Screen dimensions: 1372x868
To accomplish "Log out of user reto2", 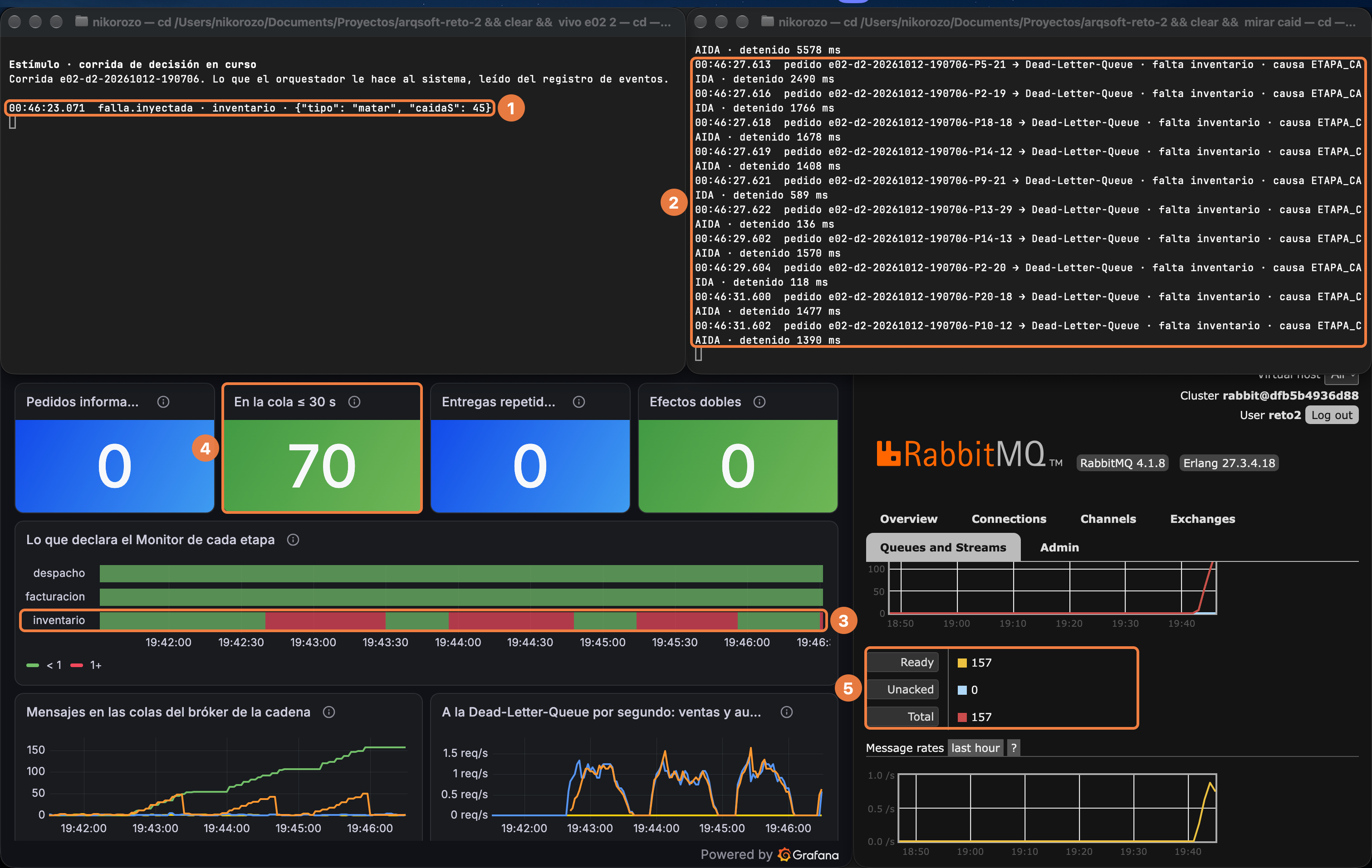I will click(x=1331, y=415).
